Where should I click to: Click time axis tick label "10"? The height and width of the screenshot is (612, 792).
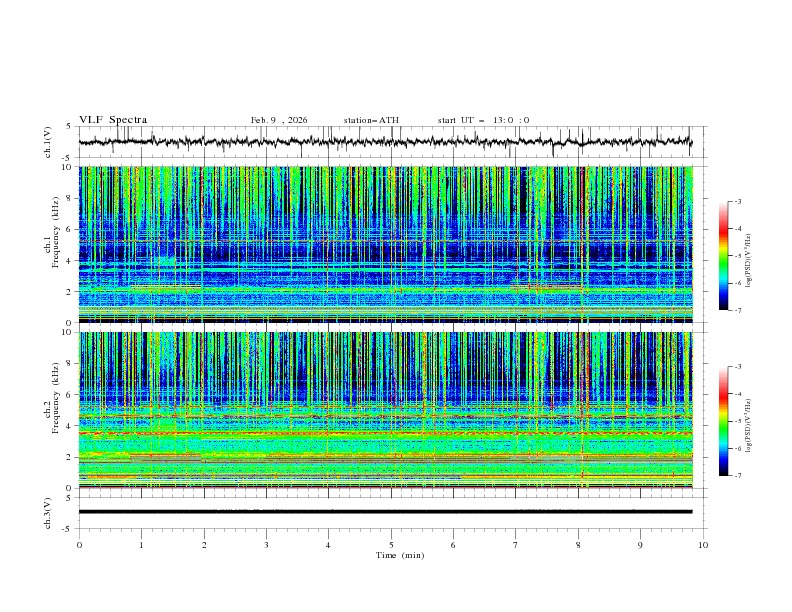point(703,545)
